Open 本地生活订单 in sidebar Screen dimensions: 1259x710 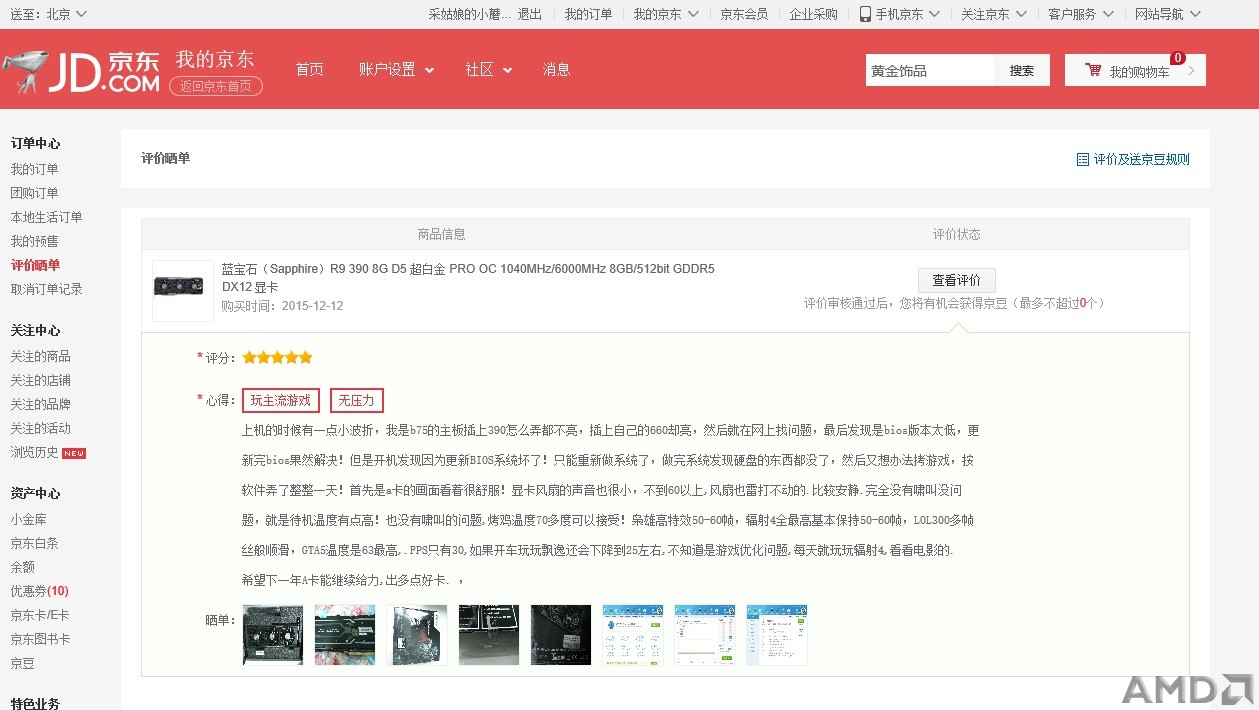point(47,217)
